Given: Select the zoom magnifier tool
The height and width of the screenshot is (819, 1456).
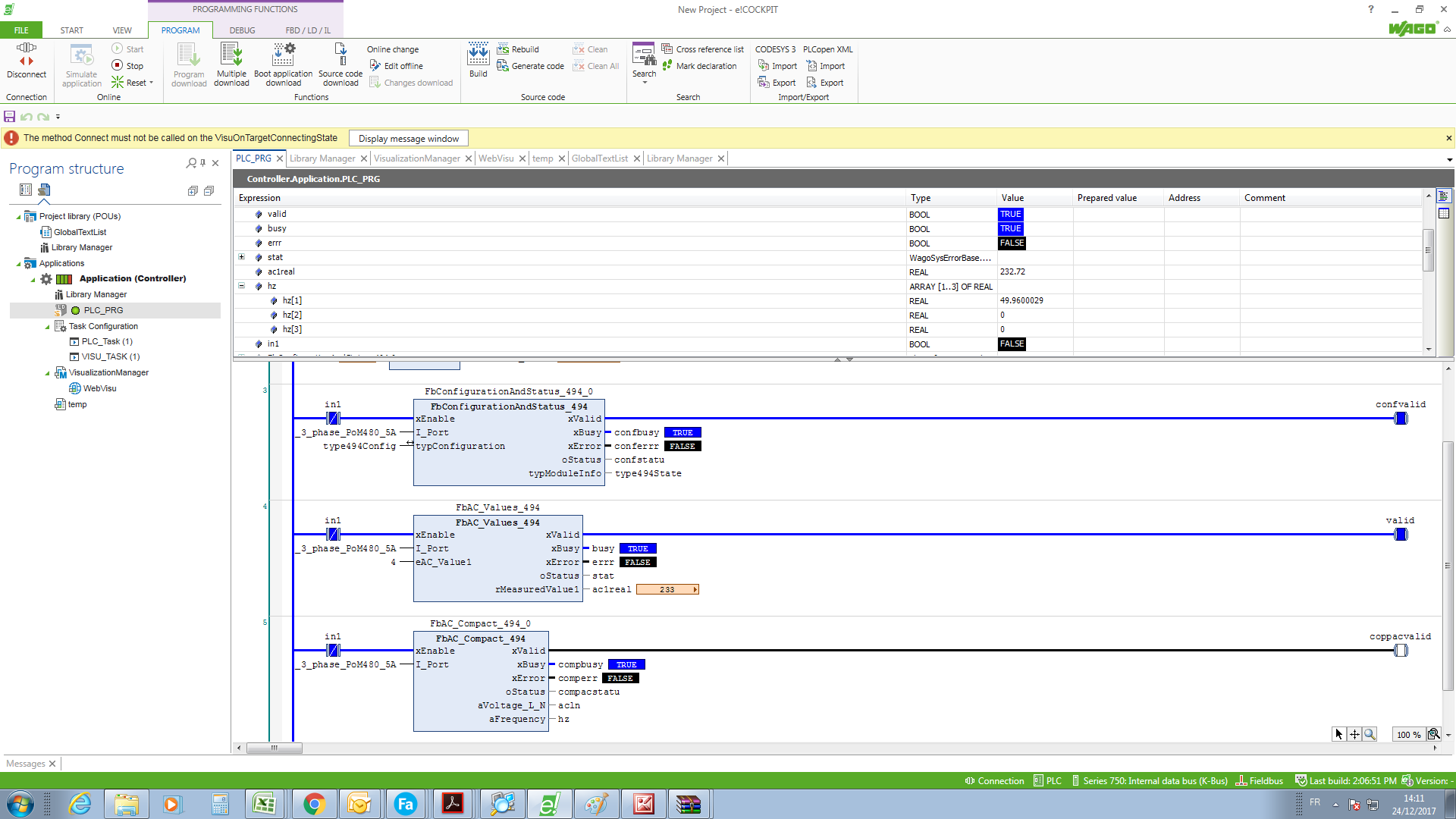Looking at the screenshot, I should (x=1370, y=734).
